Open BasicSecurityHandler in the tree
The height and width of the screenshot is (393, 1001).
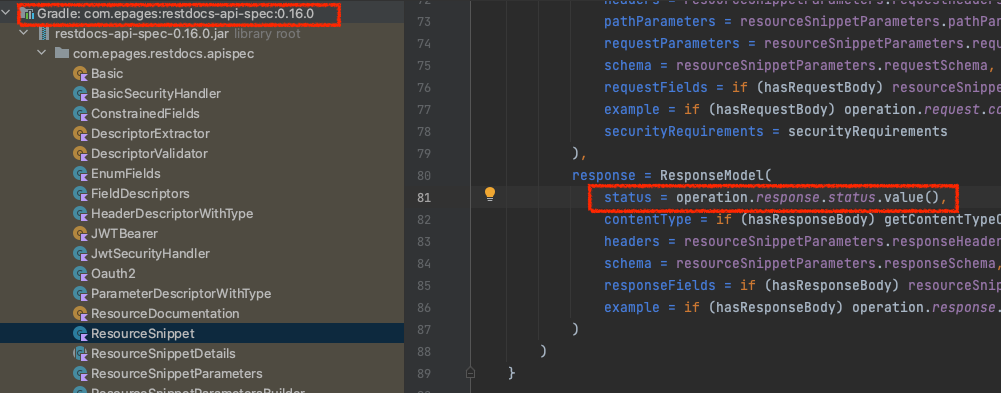[x=156, y=94]
